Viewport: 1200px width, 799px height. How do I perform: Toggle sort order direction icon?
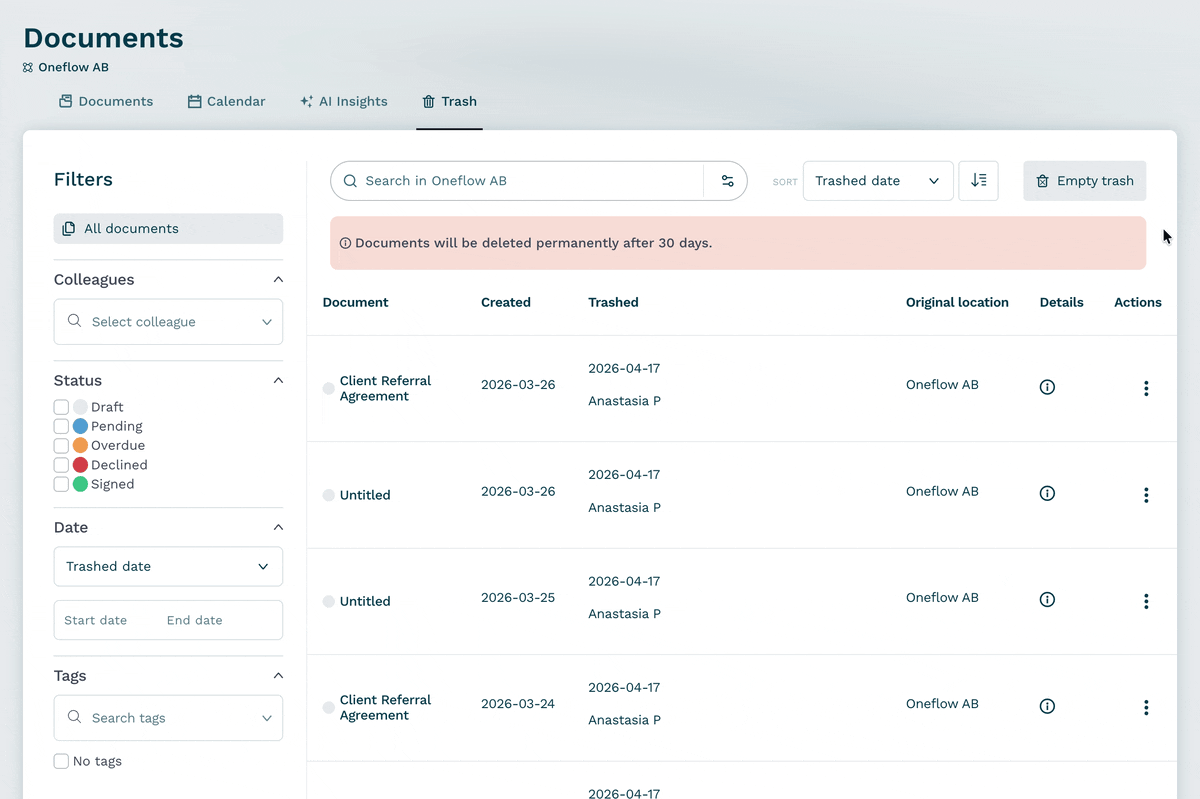[978, 181]
